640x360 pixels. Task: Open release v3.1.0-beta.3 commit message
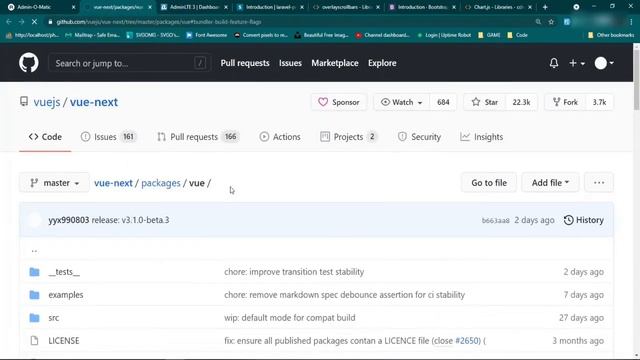[130, 220]
